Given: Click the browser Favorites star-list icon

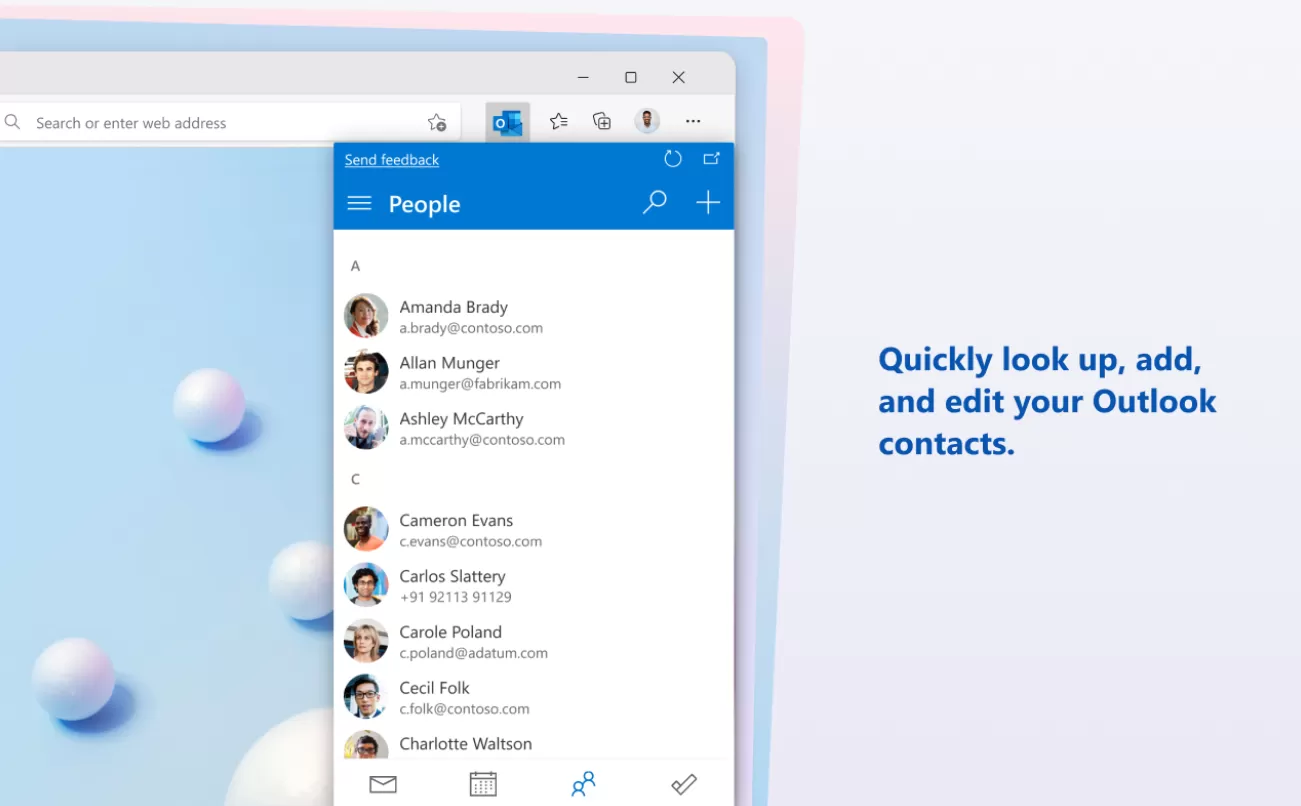Looking at the screenshot, I should [559, 121].
